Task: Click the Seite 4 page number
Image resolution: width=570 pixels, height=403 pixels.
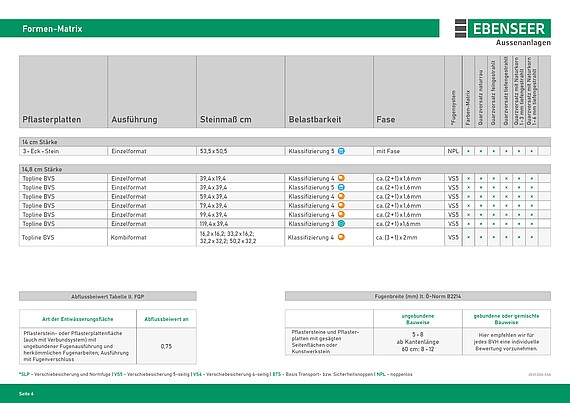Action: tap(26, 394)
